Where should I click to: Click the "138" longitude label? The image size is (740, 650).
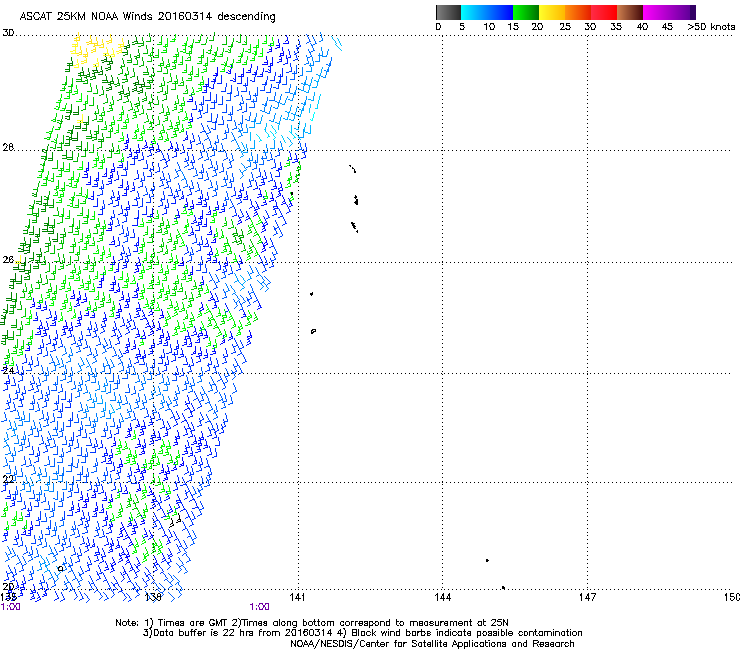click(x=153, y=598)
